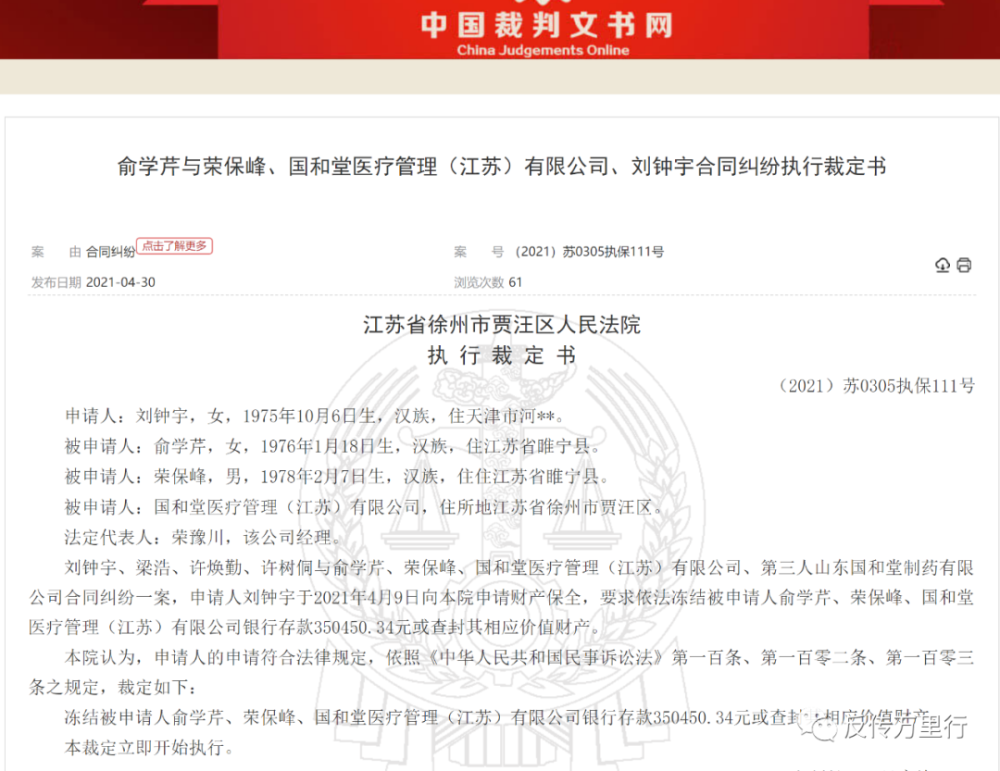Screen dimensions: 1000x771
Task: Download the judgment via cloud download icon
Action: tap(942, 265)
